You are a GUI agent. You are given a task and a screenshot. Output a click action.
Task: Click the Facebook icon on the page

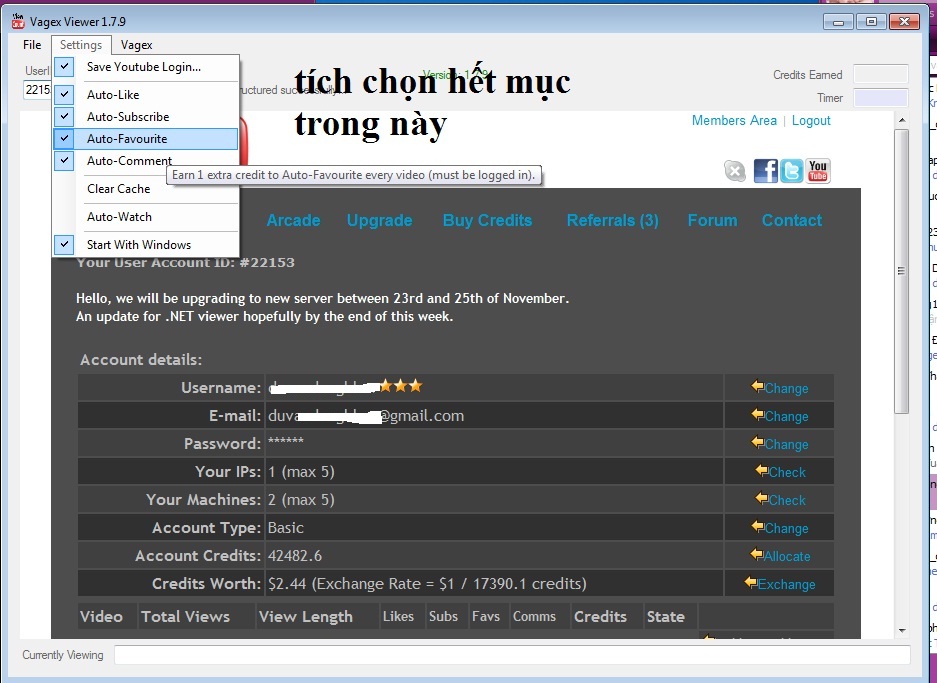[x=765, y=171]
